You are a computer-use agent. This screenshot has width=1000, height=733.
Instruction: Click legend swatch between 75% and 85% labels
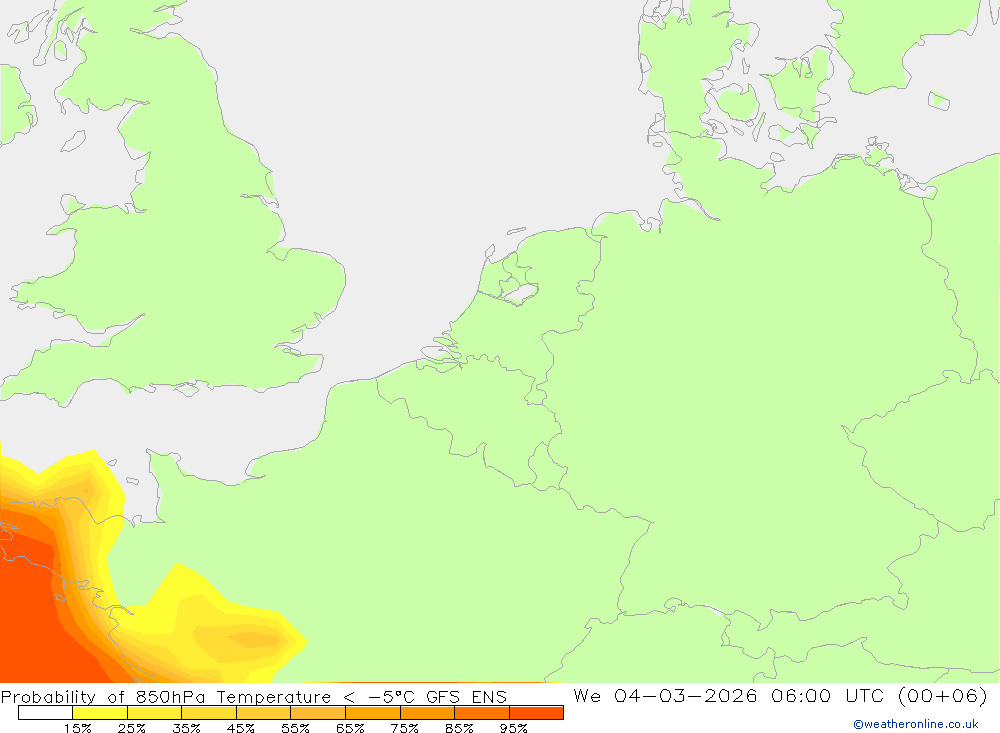pyautogui.click(x=427, y=713)
